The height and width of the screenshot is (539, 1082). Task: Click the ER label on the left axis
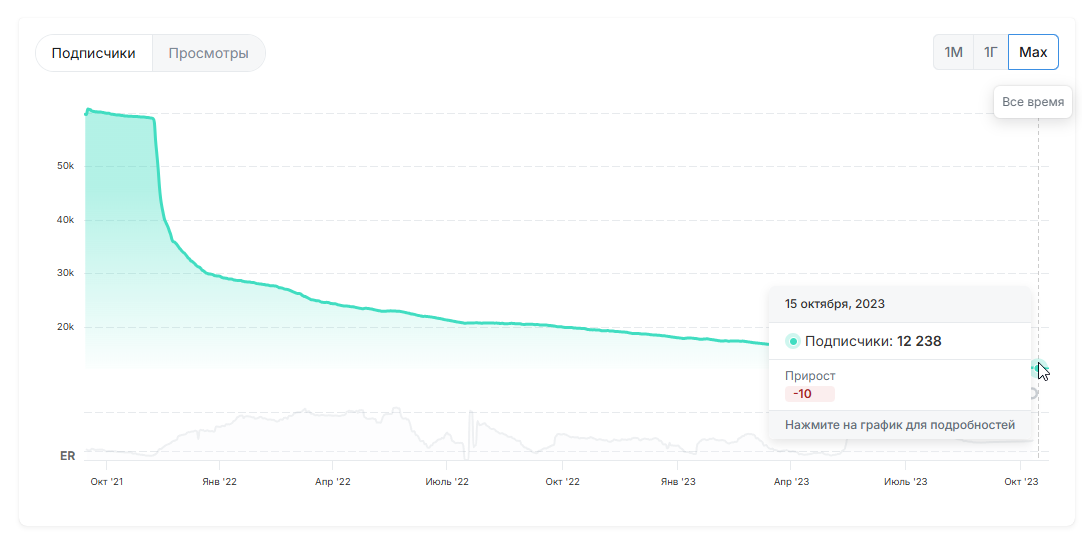point(68,456)
